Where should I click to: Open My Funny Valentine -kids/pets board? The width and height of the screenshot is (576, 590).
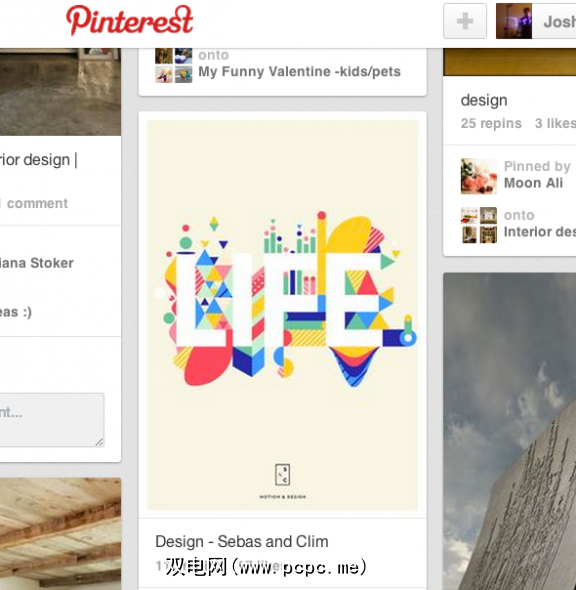coord(299,71)
